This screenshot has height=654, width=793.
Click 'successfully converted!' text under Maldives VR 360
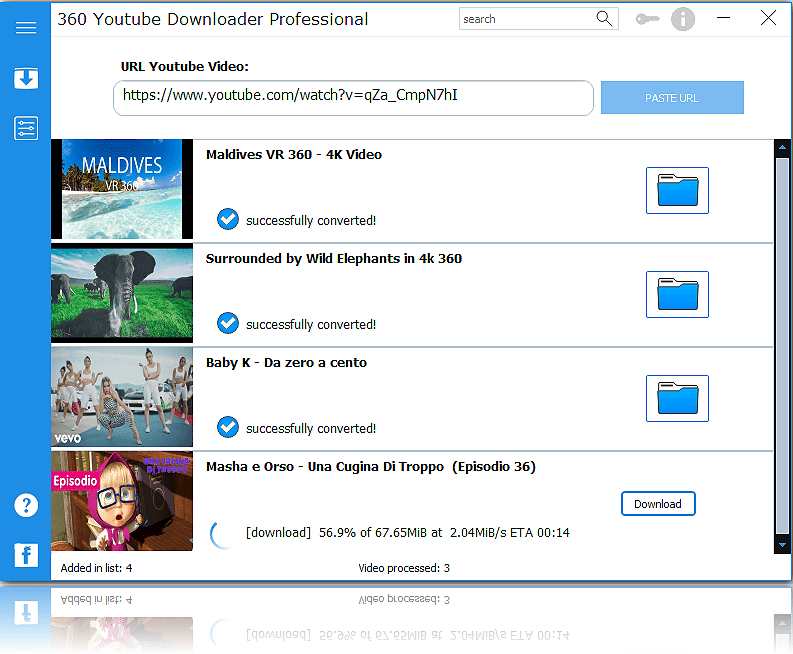click(311, 221)
